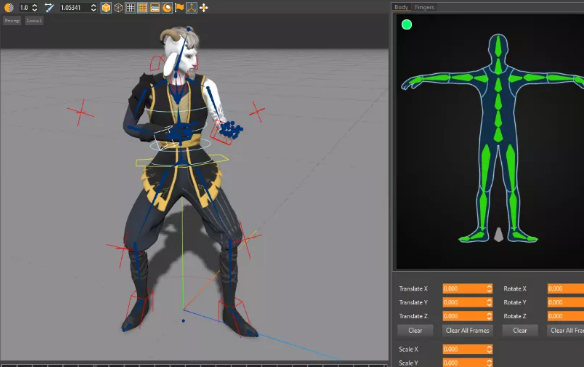The width and height of the screenshot is (584, 367).
Task: Select the blue joint on character's head top
Action: [x=189, y=29]
